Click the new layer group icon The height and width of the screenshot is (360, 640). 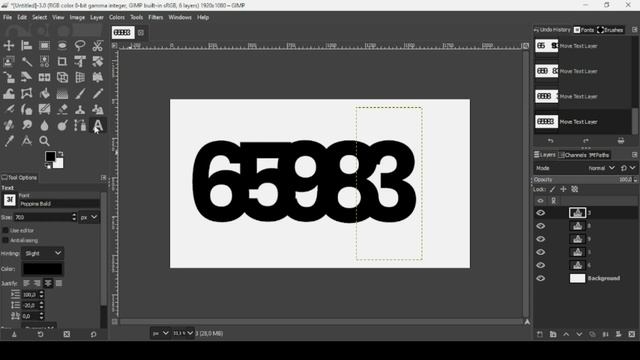point(553,334)
